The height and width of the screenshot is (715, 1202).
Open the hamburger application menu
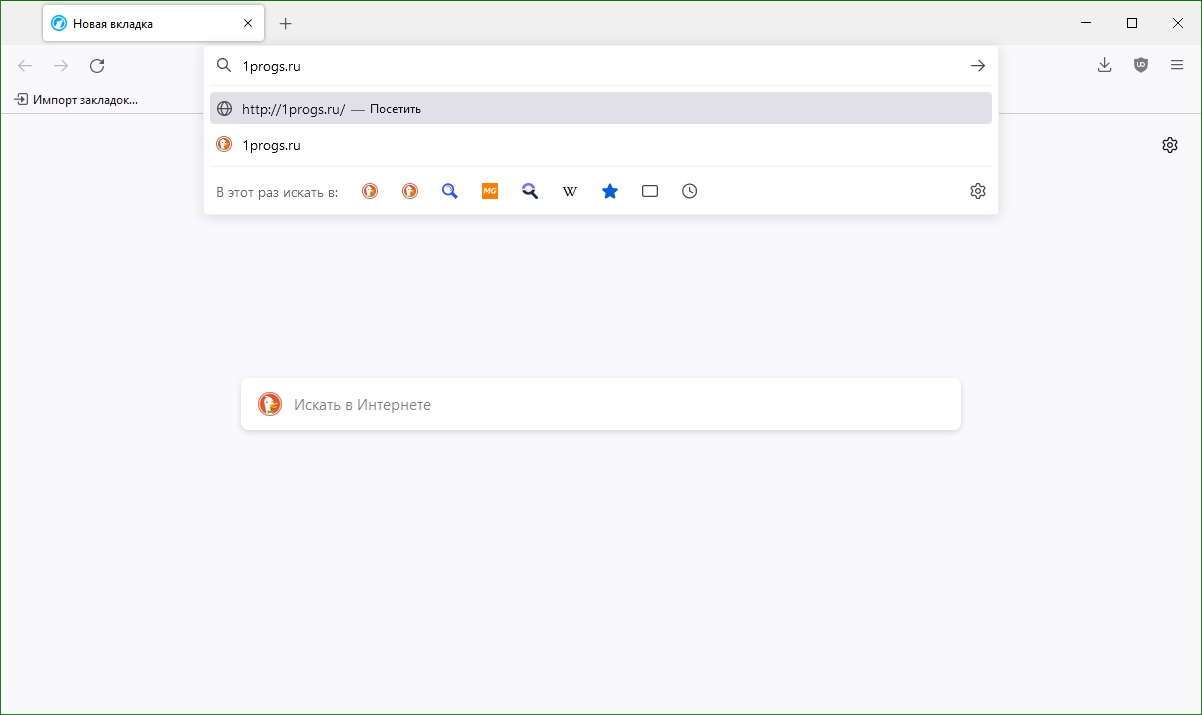pyautogui.click(x=1177, y=65)
